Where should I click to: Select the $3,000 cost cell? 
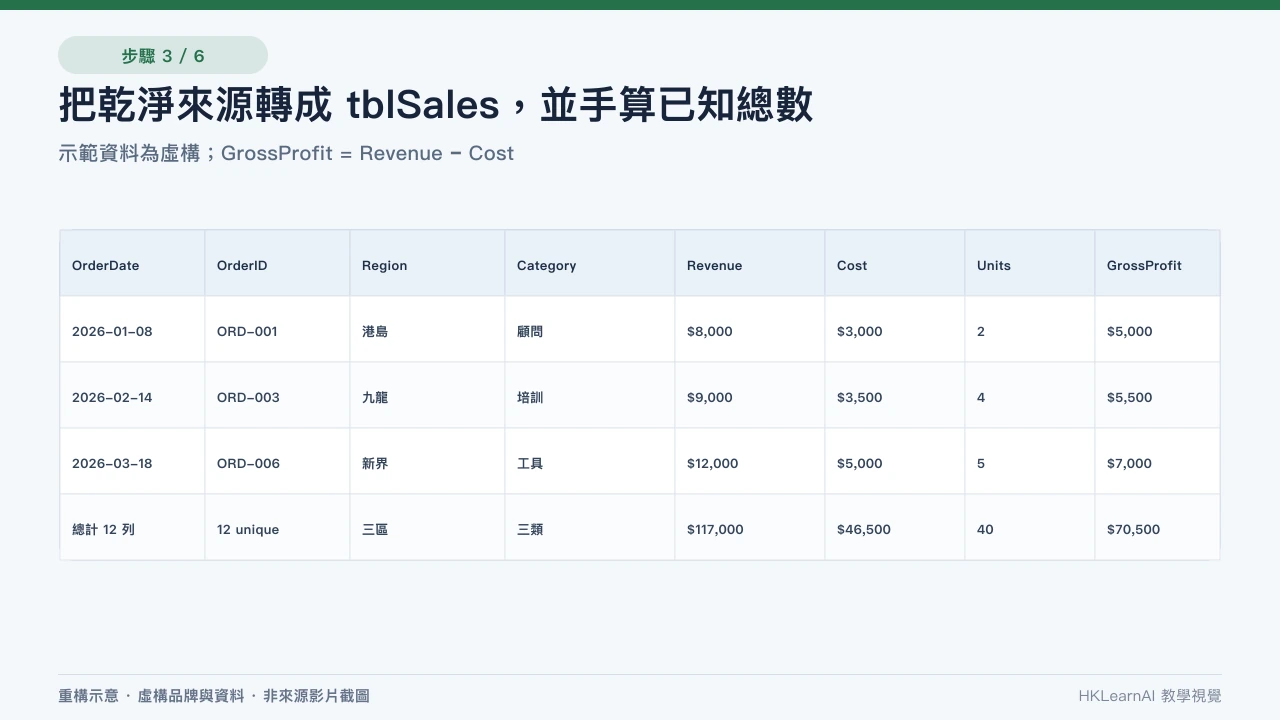[895, 329]
